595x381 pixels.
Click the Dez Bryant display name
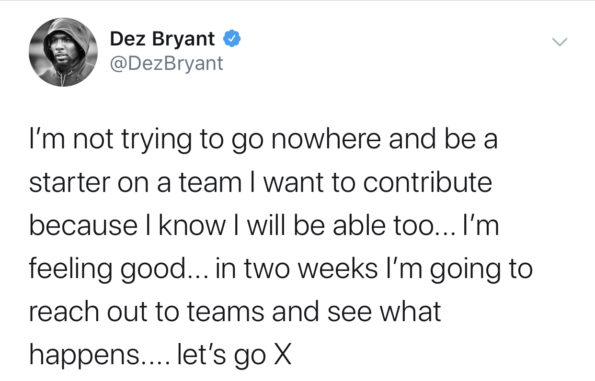click(x=162, y=39)
